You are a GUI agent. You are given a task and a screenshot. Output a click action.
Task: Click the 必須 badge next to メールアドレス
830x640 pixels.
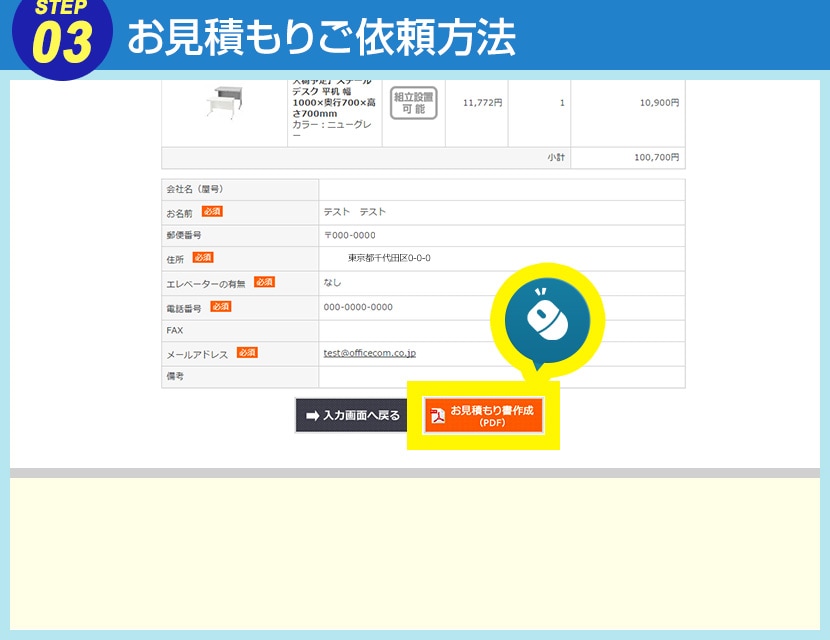247,353
